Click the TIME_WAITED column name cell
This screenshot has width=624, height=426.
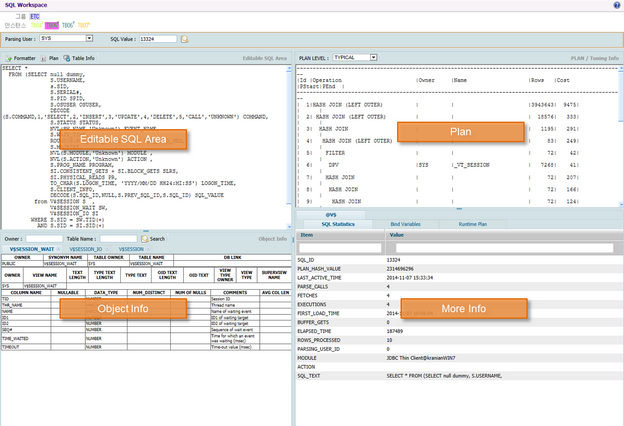(26, 338)
